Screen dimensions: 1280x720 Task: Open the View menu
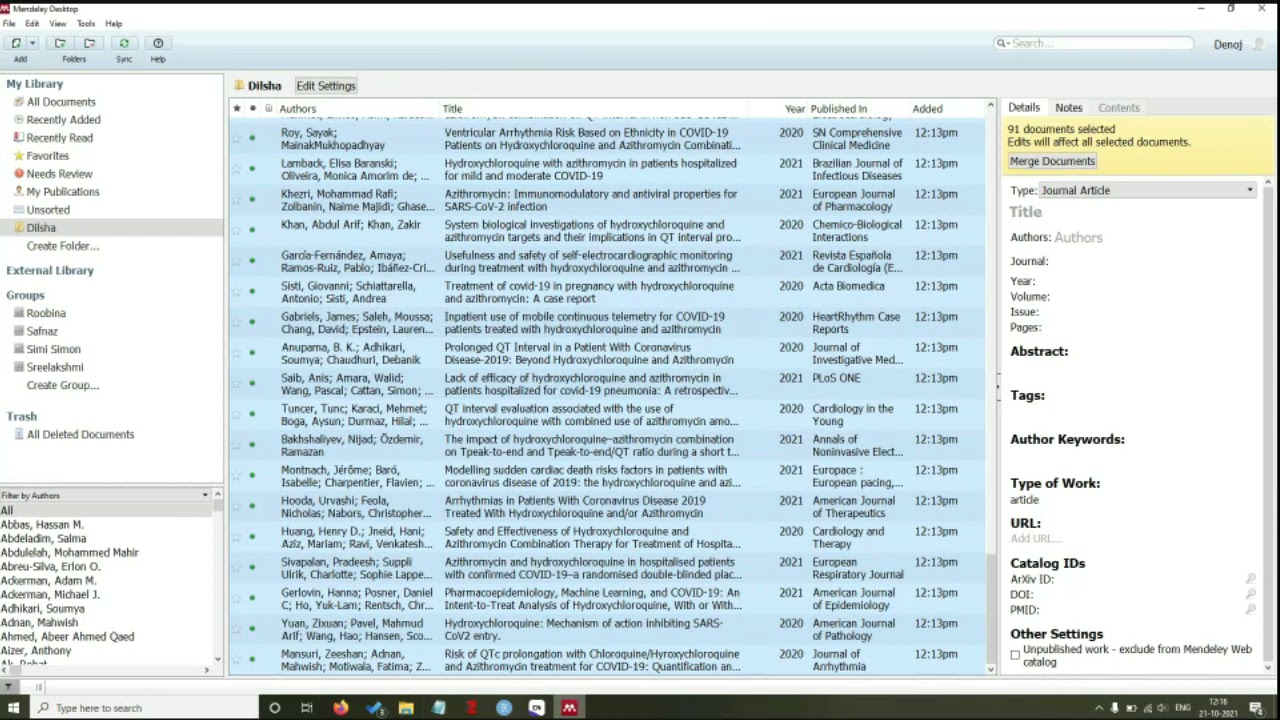(x=58, y=23)
